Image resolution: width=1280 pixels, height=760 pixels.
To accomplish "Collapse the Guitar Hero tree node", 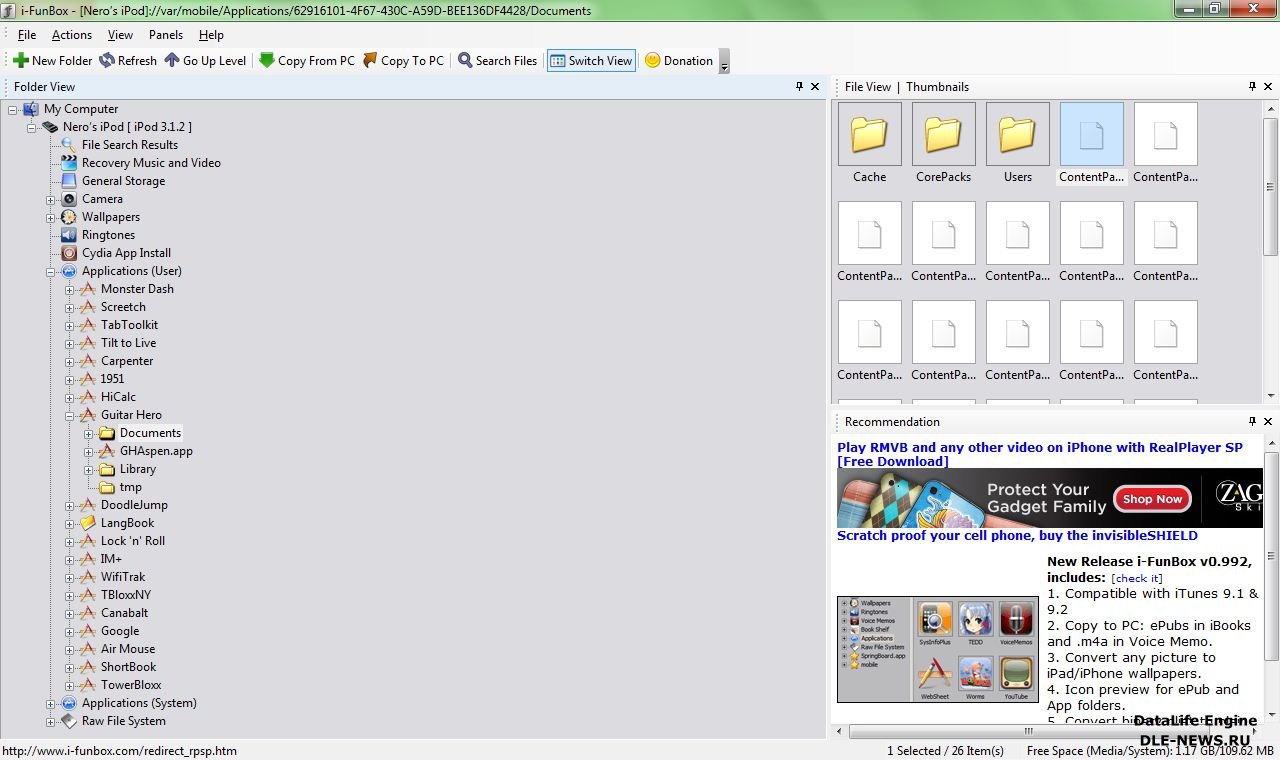I will click(70, 415).
